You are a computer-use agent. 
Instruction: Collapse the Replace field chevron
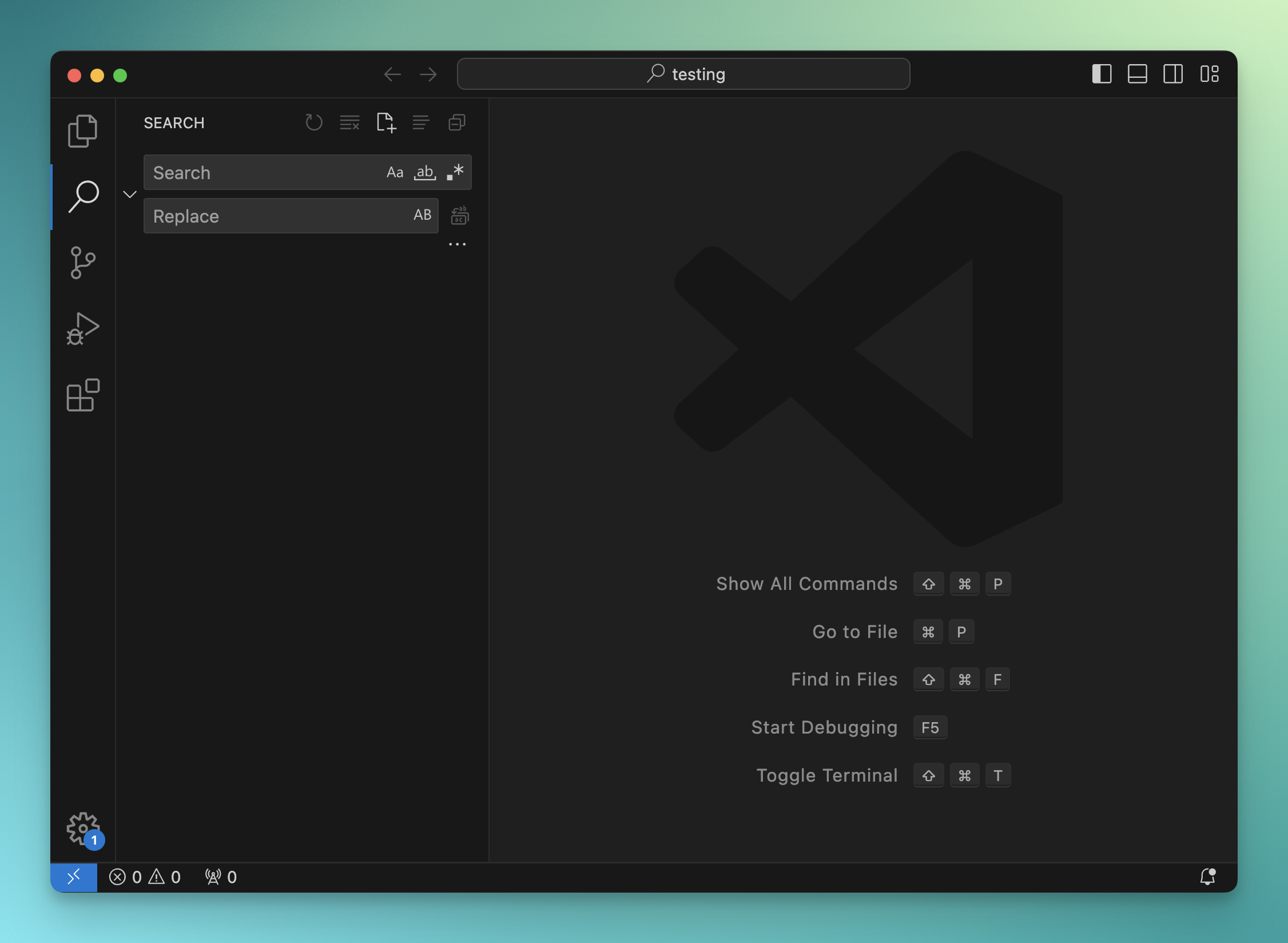click(x=130, y=195)
